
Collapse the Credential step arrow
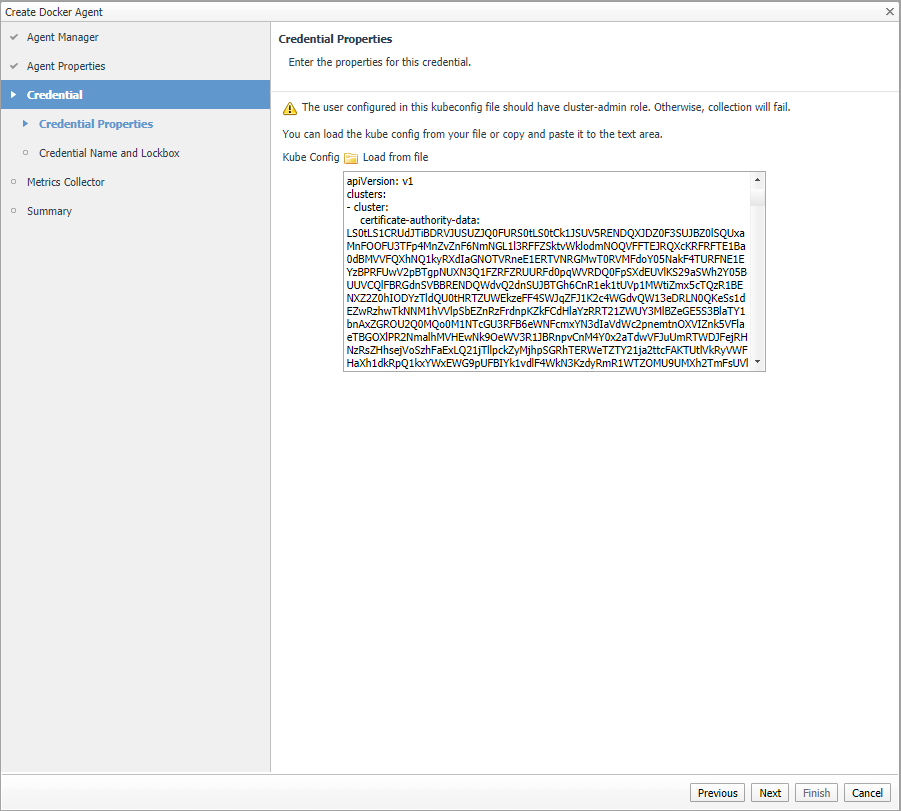tap(13, 95)
